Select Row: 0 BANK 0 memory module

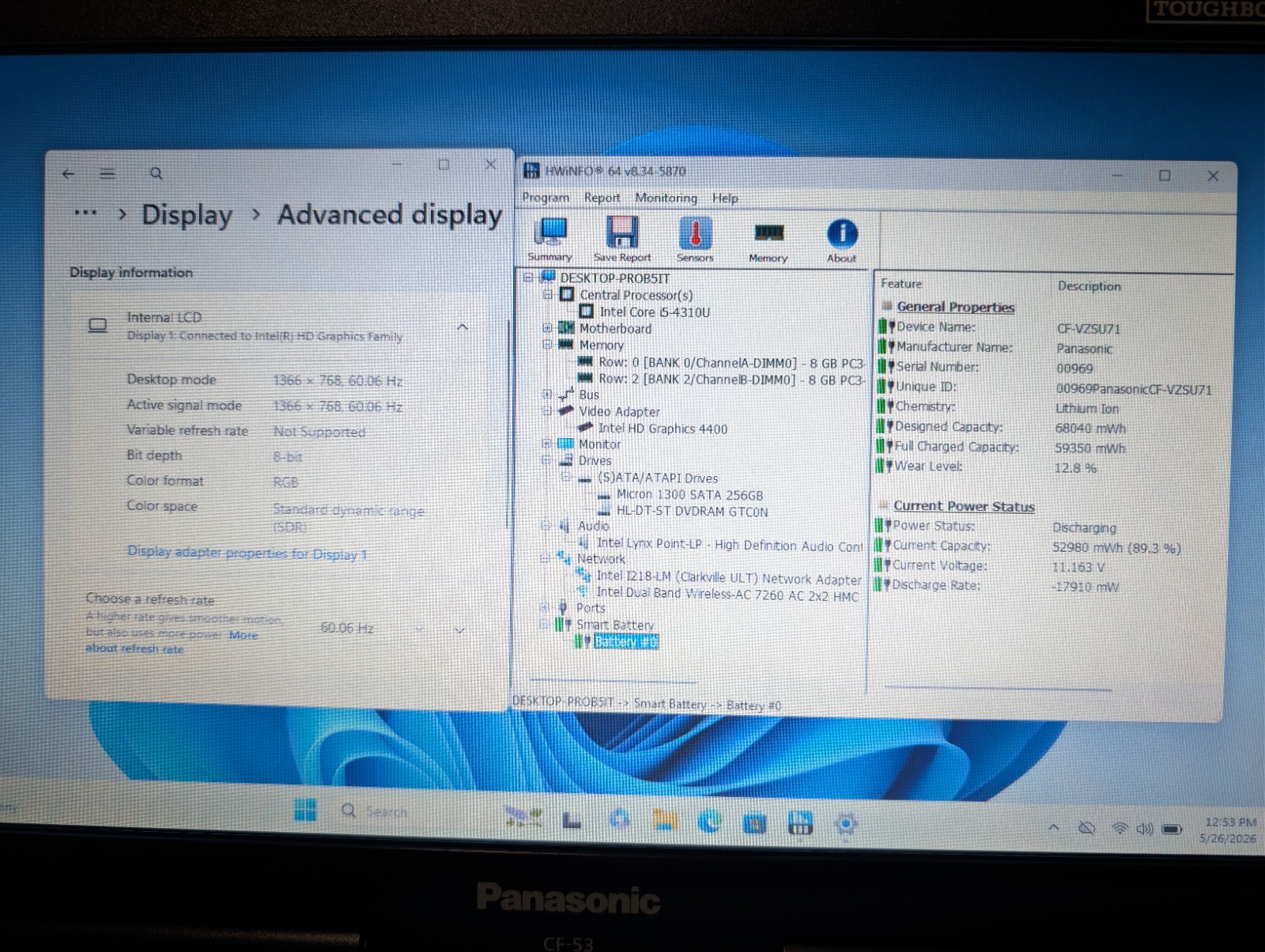point(731,363)
